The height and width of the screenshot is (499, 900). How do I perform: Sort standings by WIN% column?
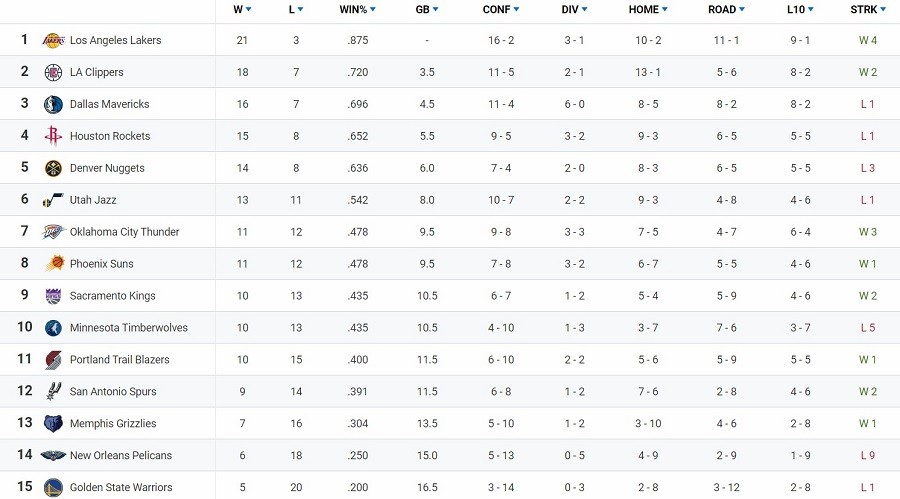[x=358, y=9]
